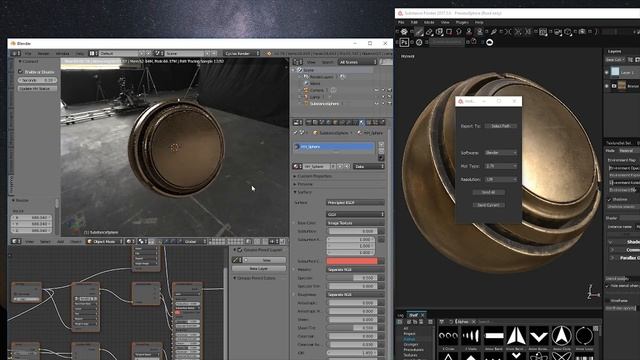Viewport: 640px width, 360px height.
Task: Click the Photoshop export Ps icon
Action: tap(404, 42)
